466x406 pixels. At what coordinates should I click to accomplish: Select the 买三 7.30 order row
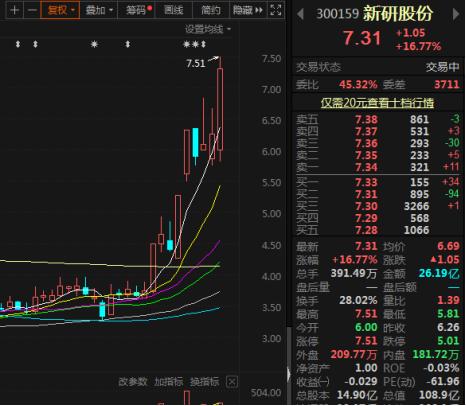pos(378,206)
